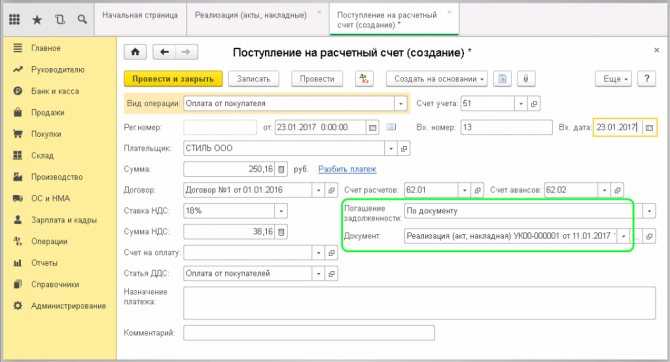Expand Статья ДДС dropdown
The height and width of the screenshot is (362, 670).
(x=318, y=274)
